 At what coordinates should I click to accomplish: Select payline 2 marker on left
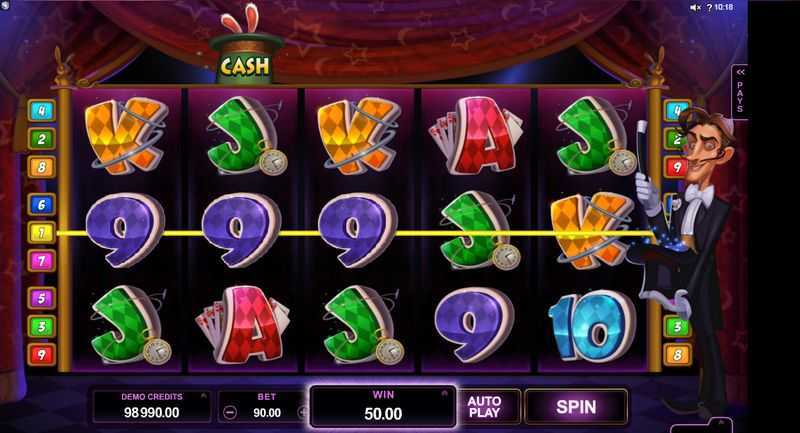[x=42, y=139]
